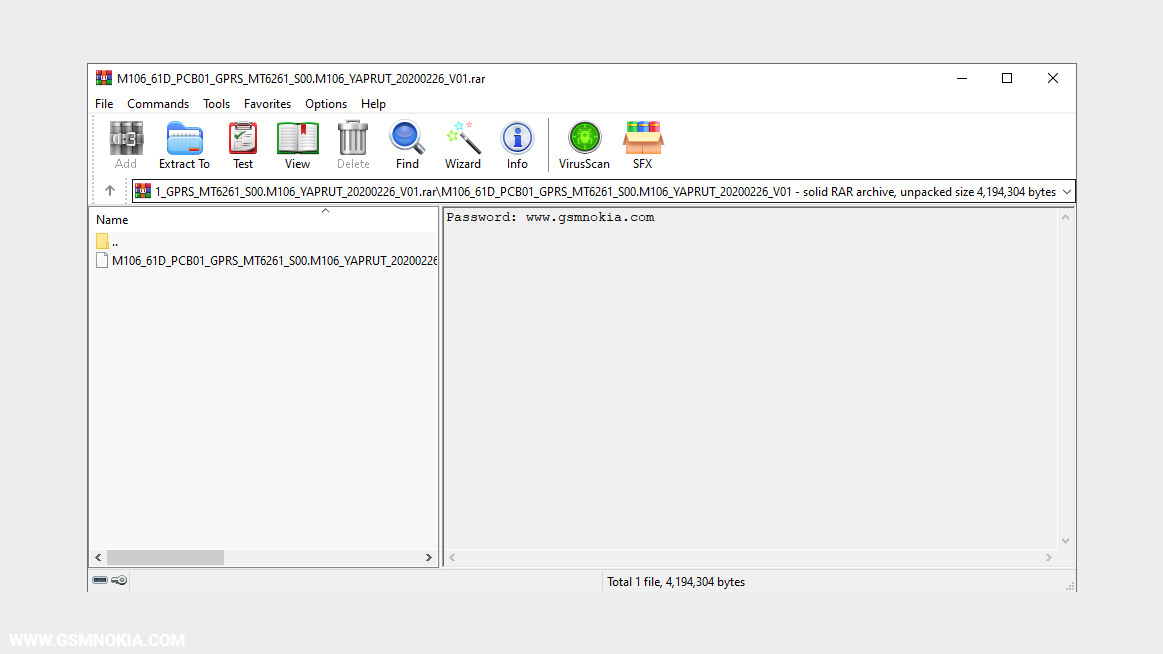Expand the address bar path dropdown
The height and width of the screenshot is (654, 1163).
pos(1067,191)
